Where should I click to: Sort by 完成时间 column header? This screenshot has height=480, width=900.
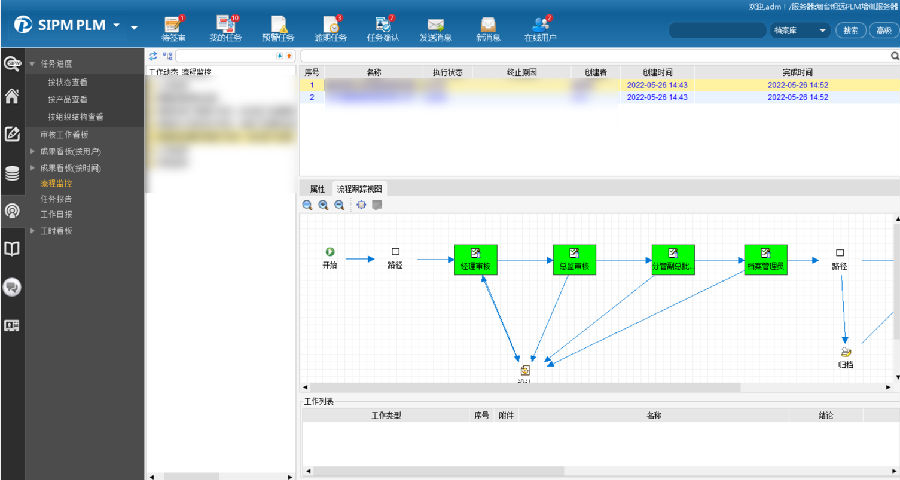[x=797, y=72]
